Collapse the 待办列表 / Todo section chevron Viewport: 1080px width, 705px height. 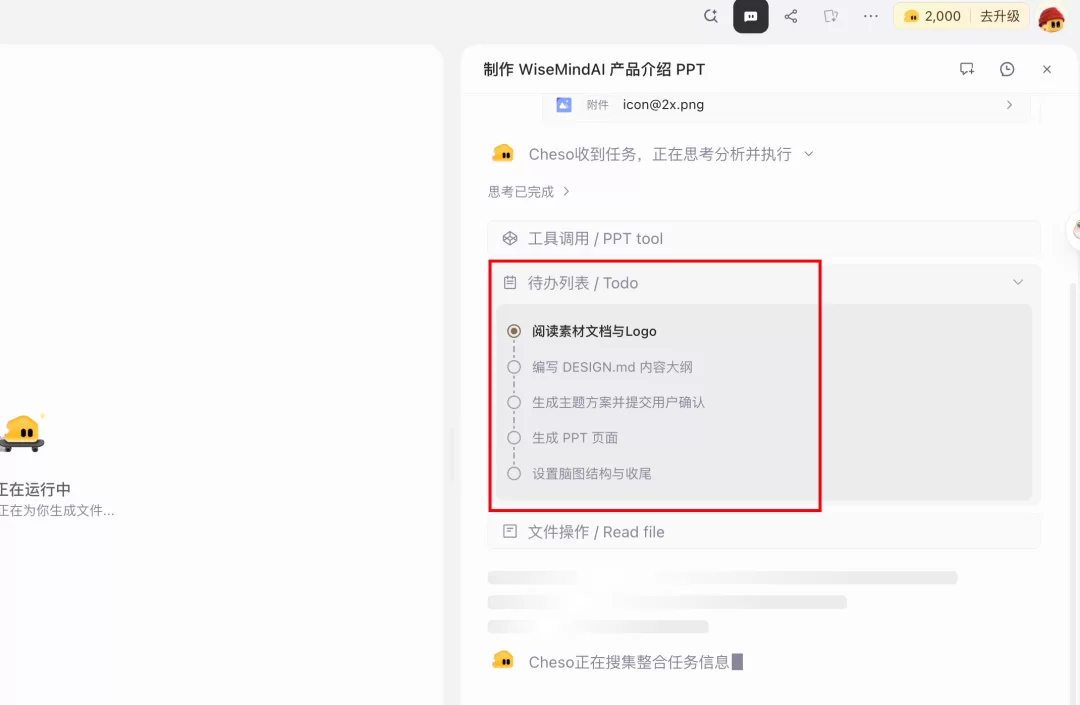click(x=1018, y=282)
